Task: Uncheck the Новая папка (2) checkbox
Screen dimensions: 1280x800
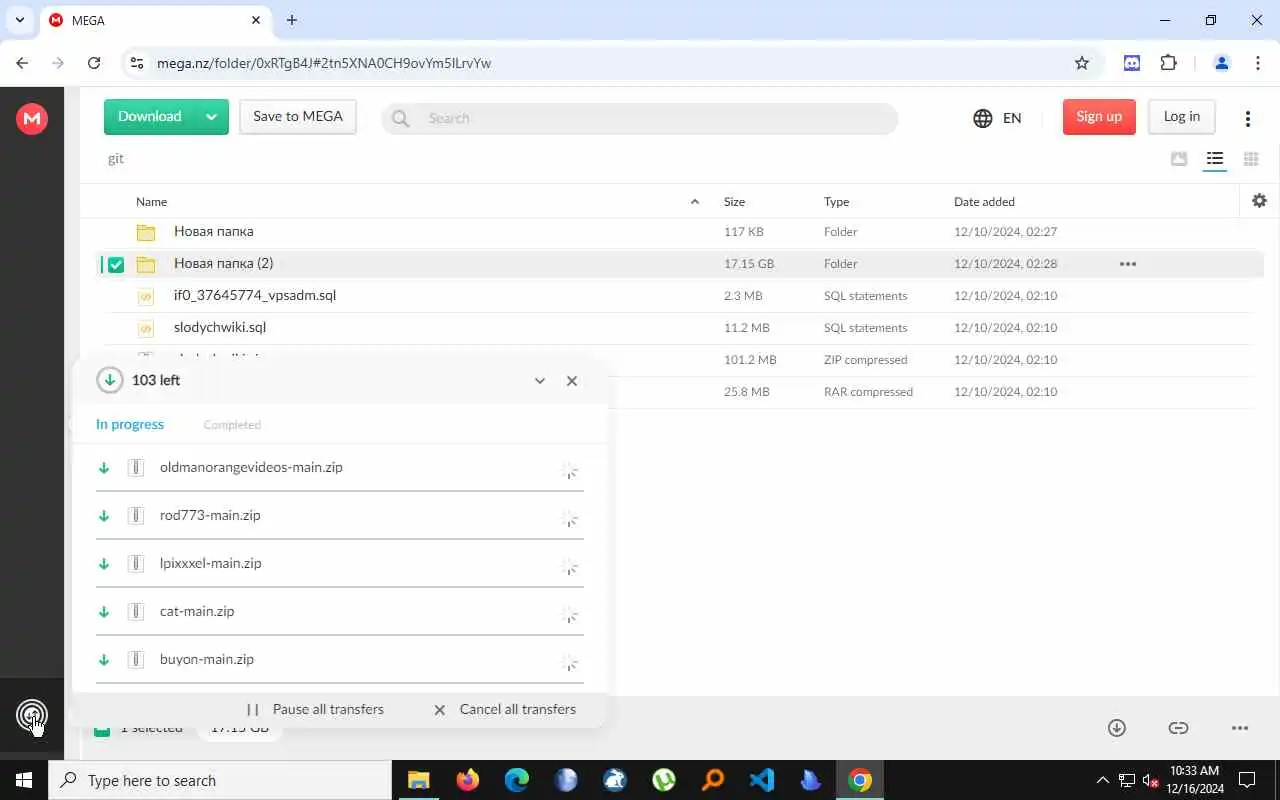Action: click(116, 265)
